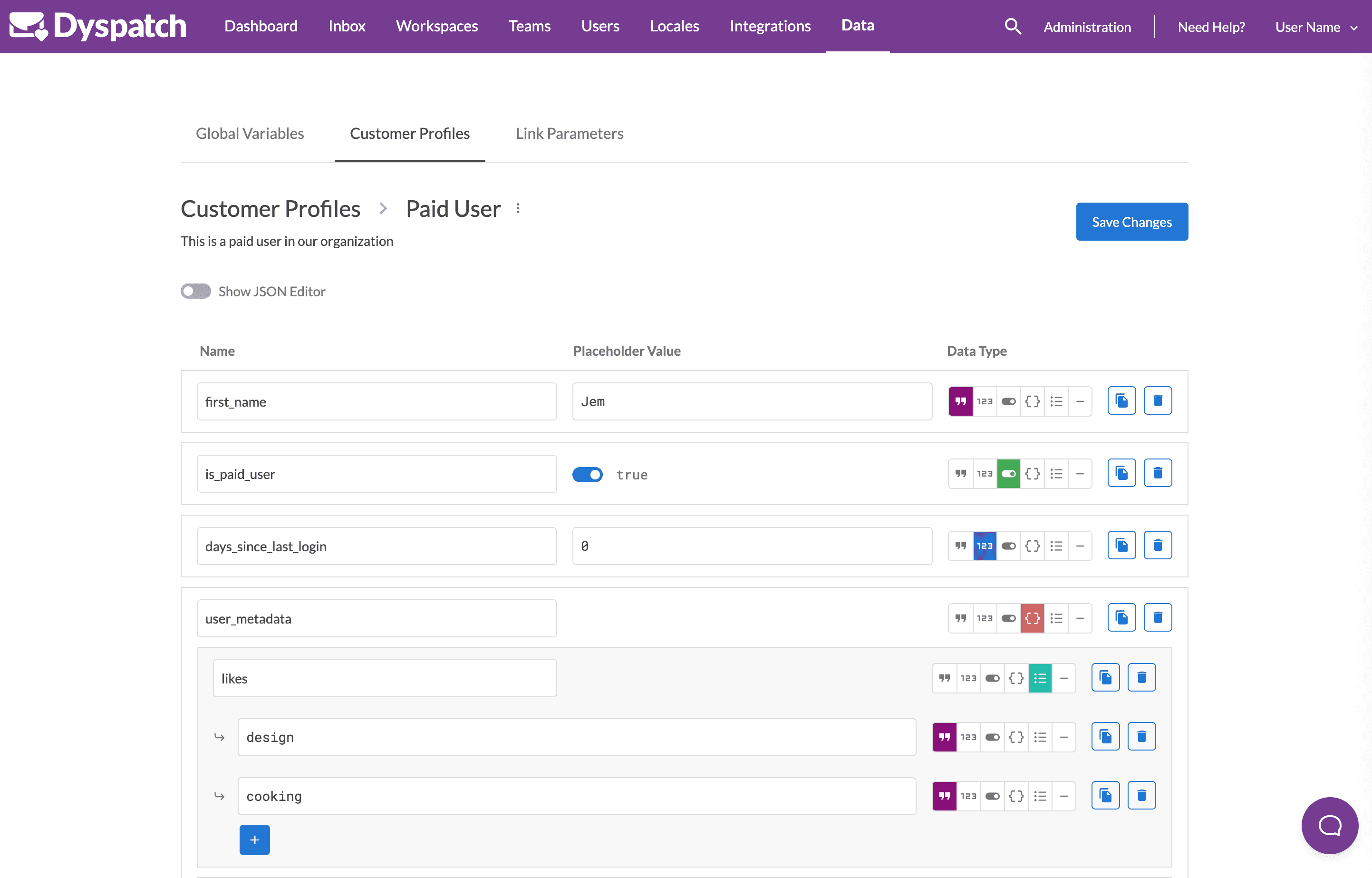Toggle the Show JSON Editor switch
Viewport: 1372px width, 878px height.
point(195,292)
